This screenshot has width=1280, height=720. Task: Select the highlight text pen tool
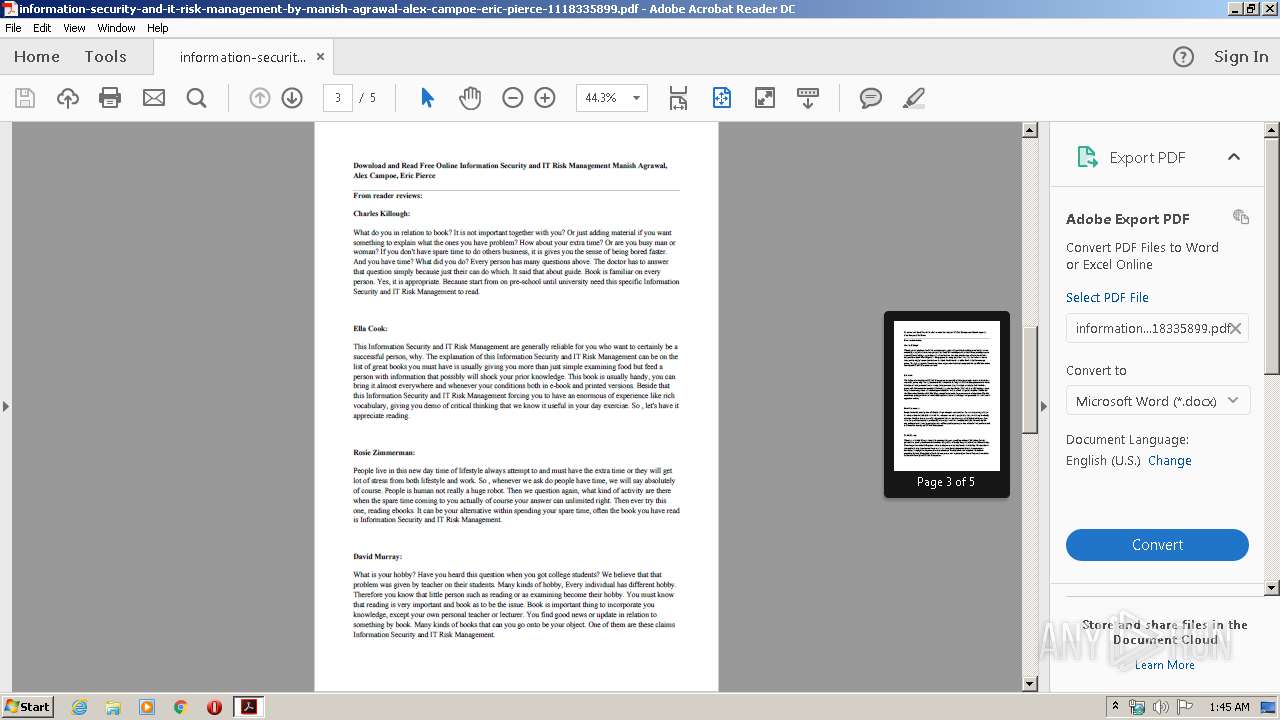tap(913, 98)
